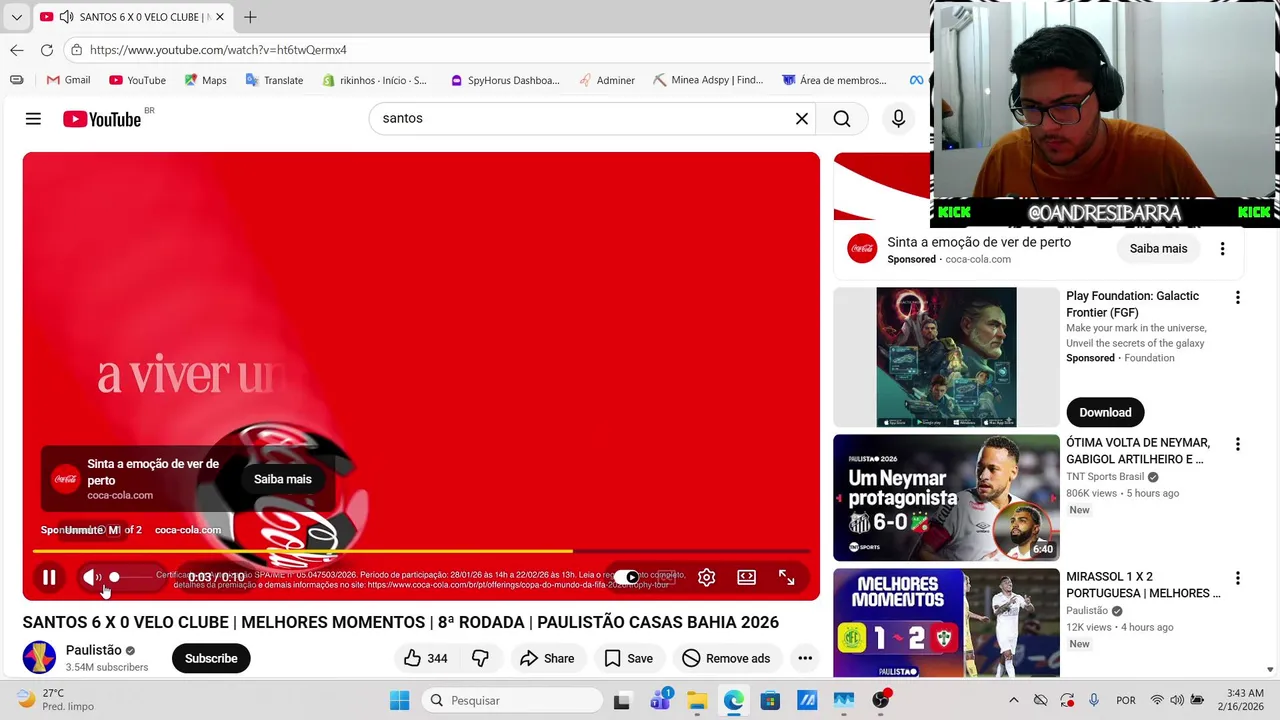Open the weather widget showing 27°C

coord(57,699)
